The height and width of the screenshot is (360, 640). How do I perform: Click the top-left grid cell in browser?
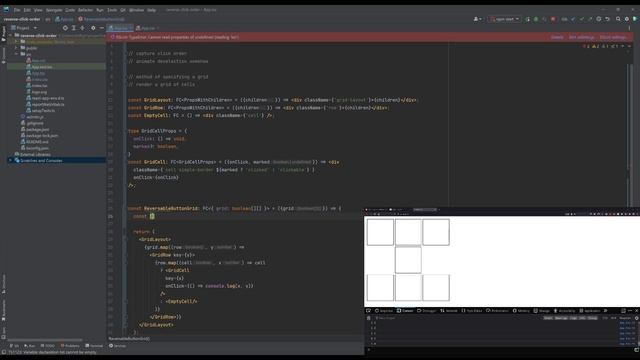pos(380,232)
